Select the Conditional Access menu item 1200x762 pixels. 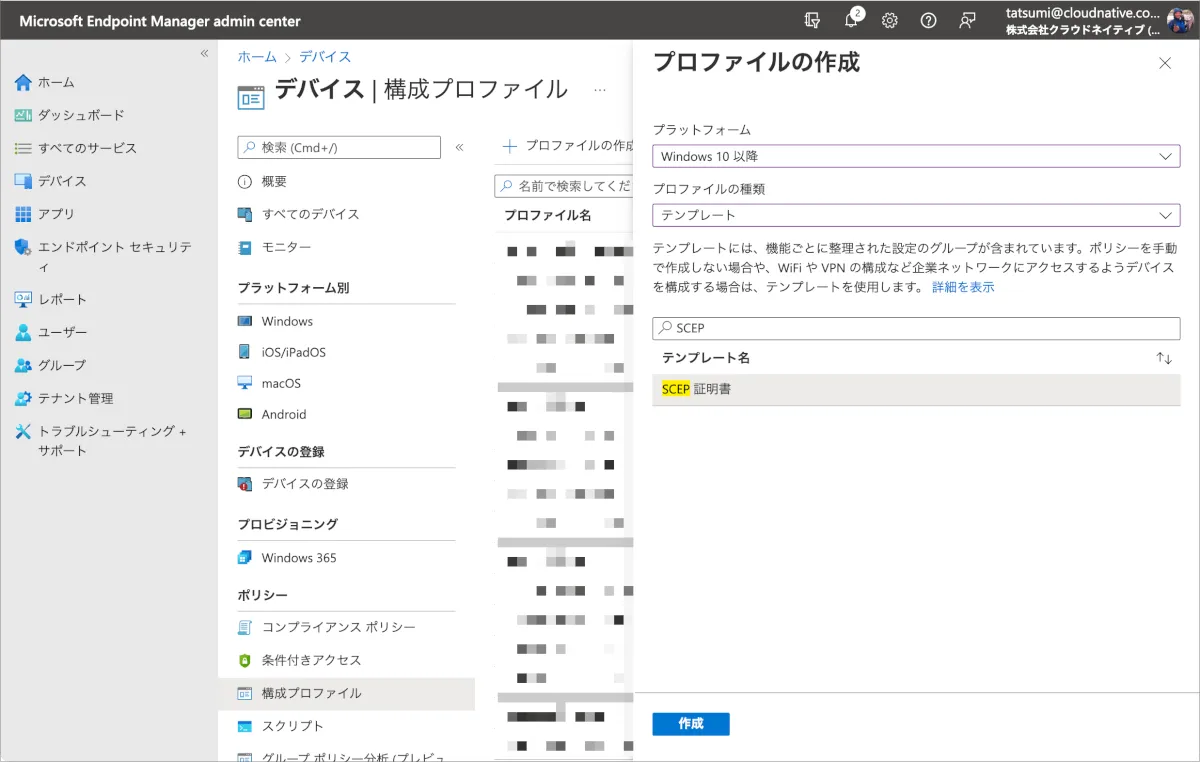pos(311,660)
